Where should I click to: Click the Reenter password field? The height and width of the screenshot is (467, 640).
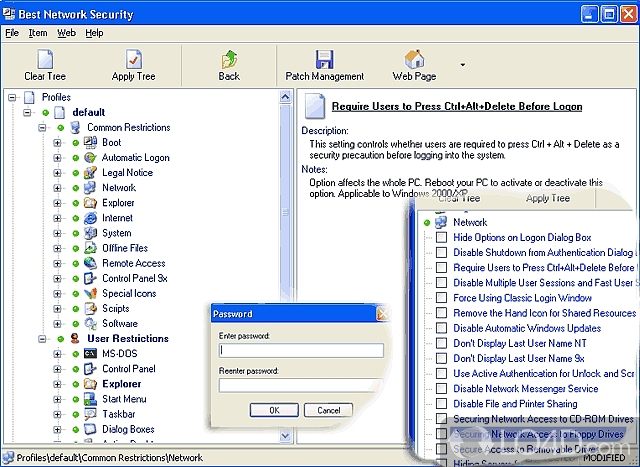pos(301,385)
